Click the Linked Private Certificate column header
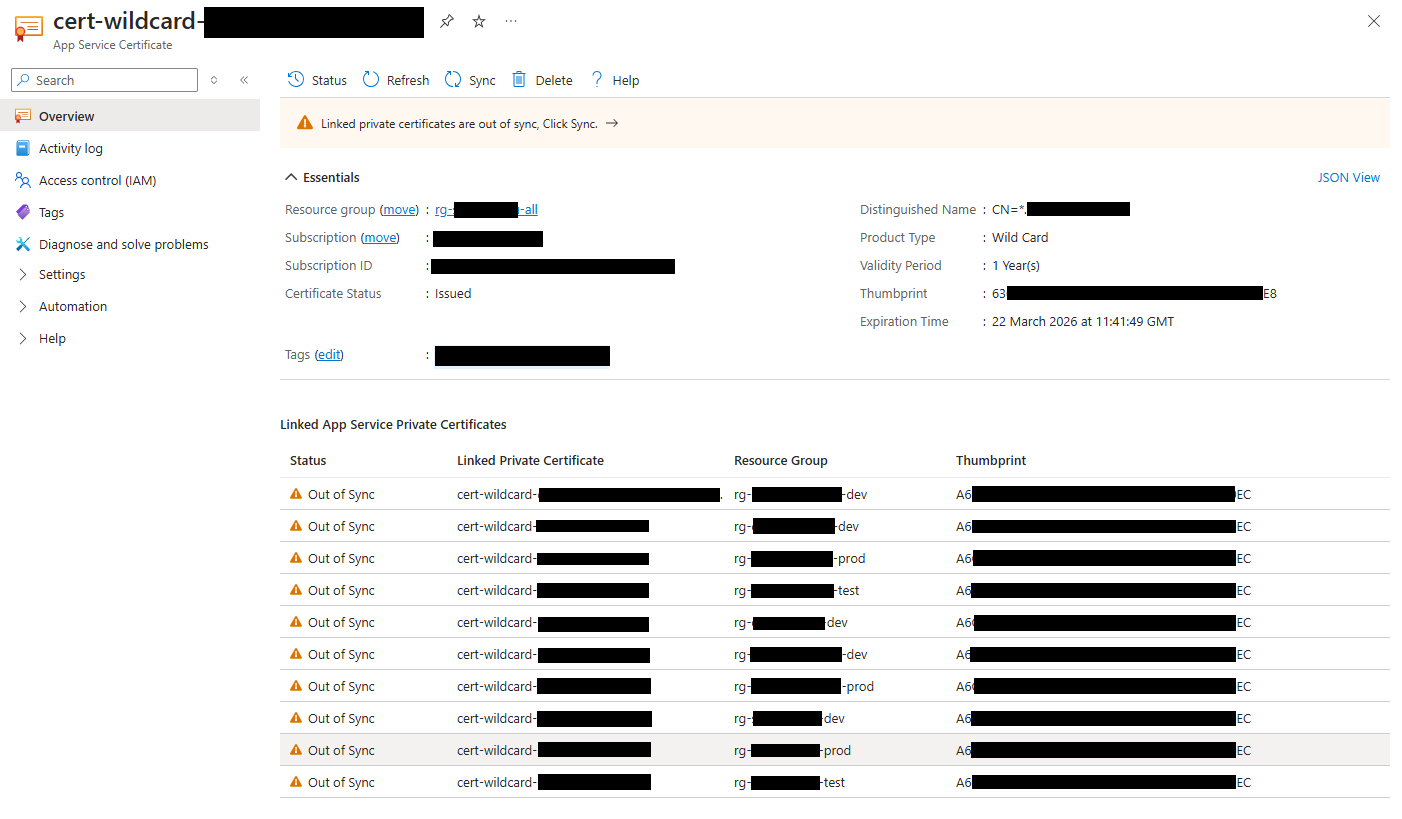 click(x=530, y=460)
